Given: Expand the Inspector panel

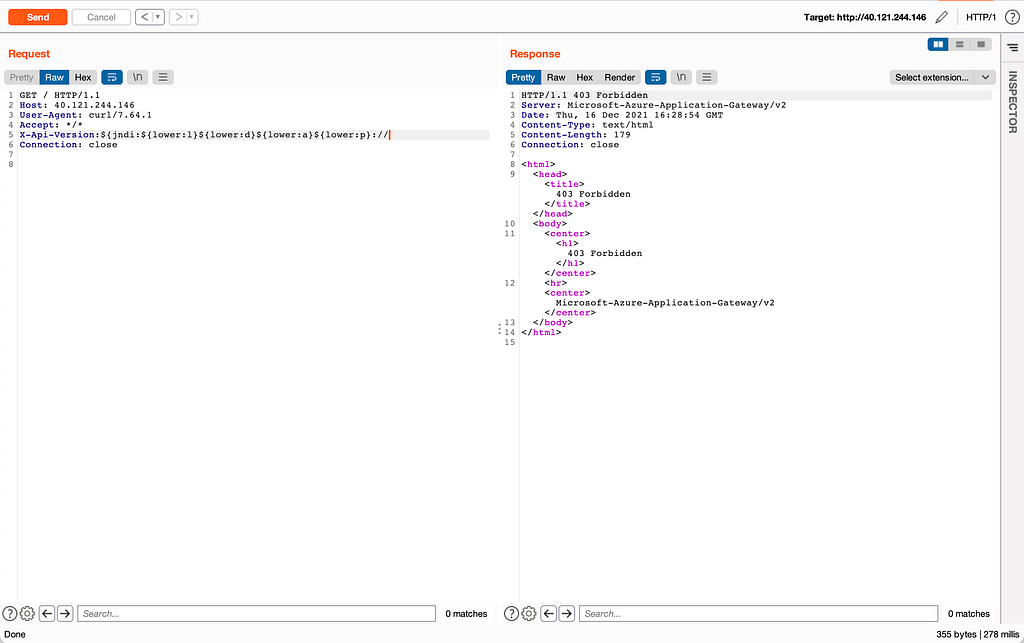Looking at the screenshot, I should point(1013,102).
